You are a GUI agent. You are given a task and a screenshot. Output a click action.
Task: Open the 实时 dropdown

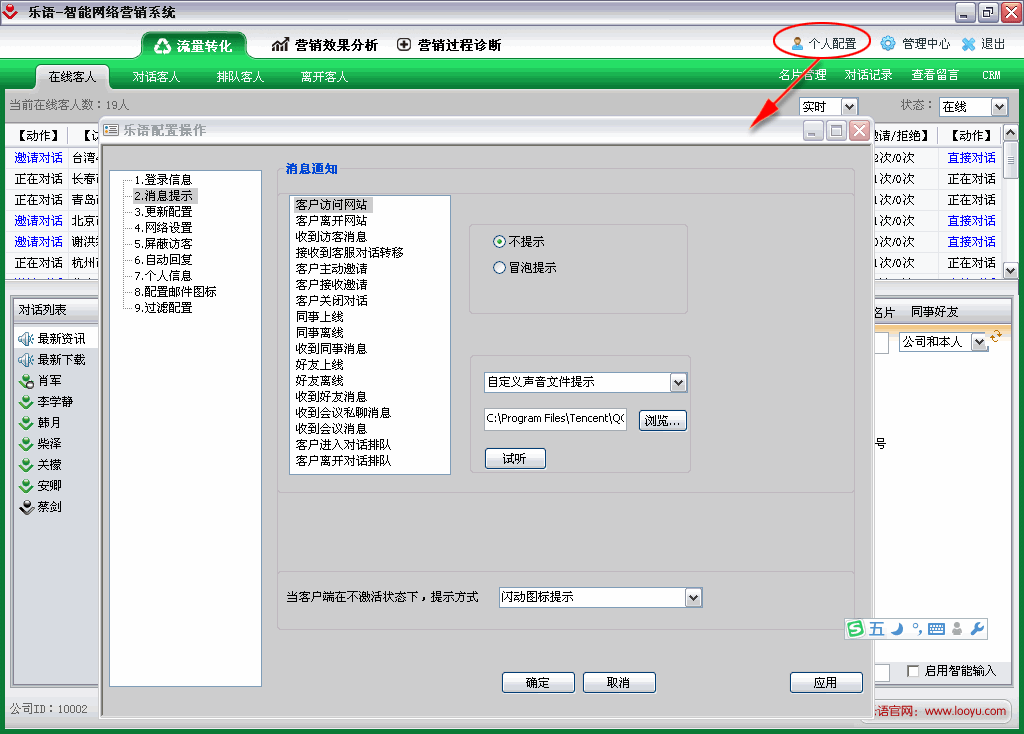coord(849,106)
